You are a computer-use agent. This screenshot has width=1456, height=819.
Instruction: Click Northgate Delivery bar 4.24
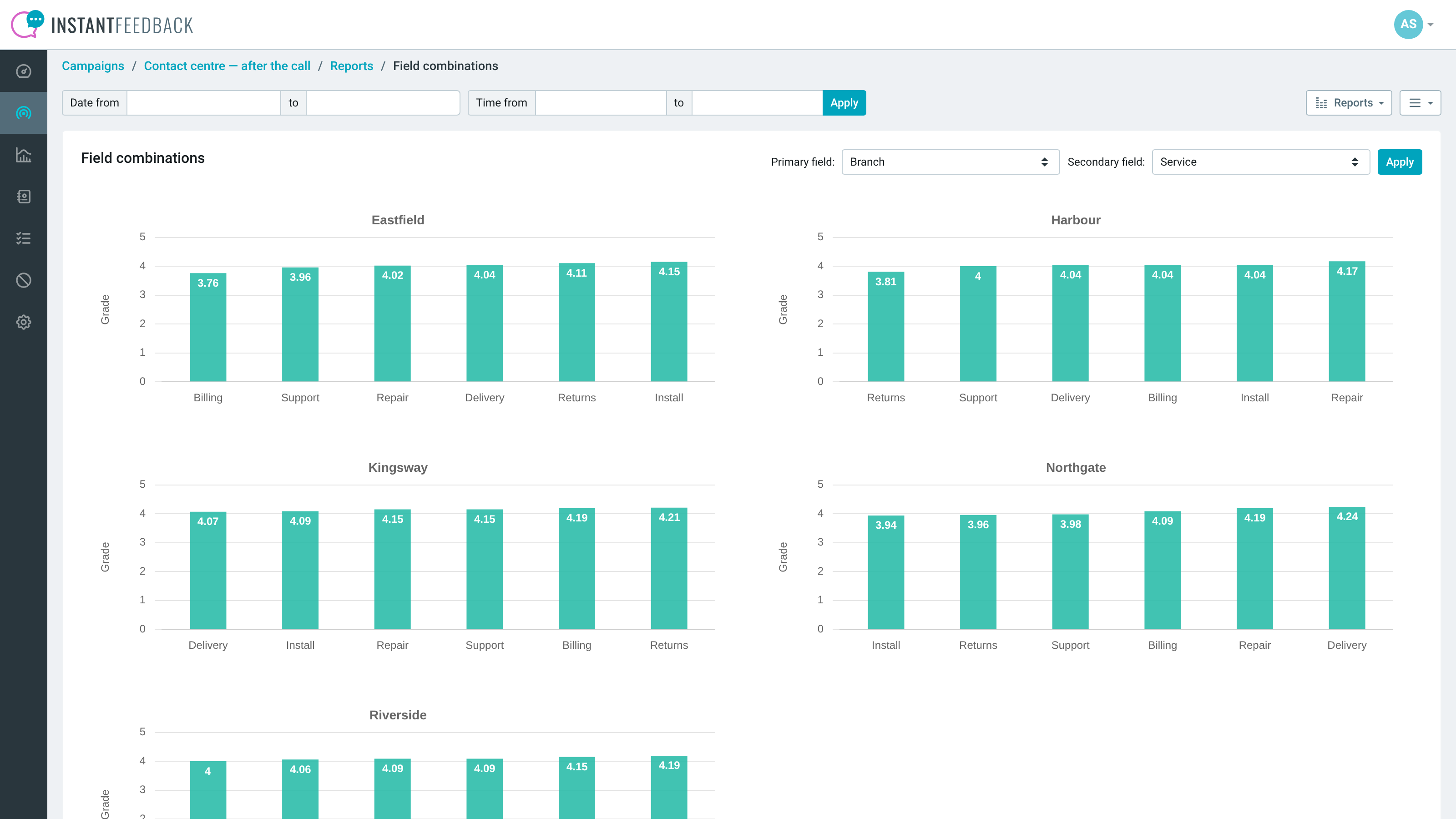coord(1347,567)
